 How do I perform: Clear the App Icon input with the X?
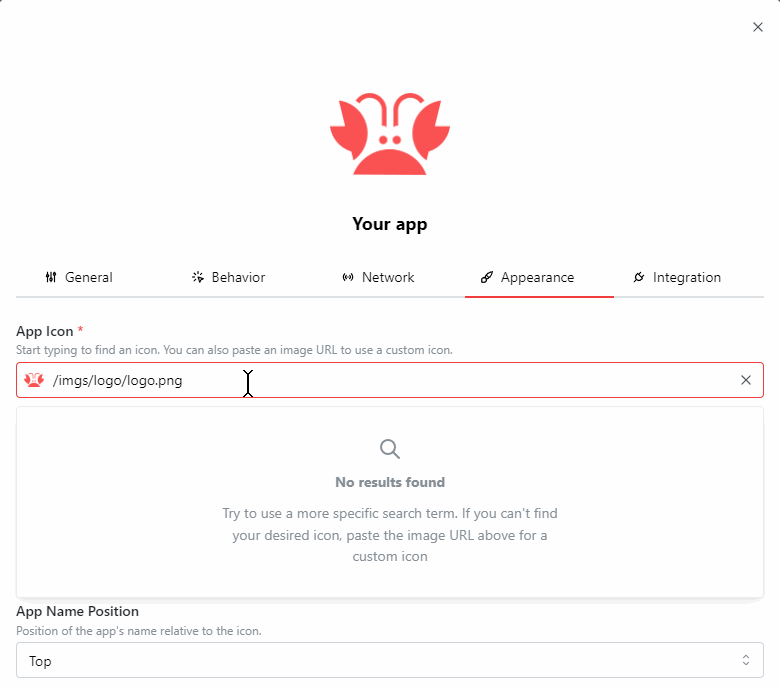[745, 380]
